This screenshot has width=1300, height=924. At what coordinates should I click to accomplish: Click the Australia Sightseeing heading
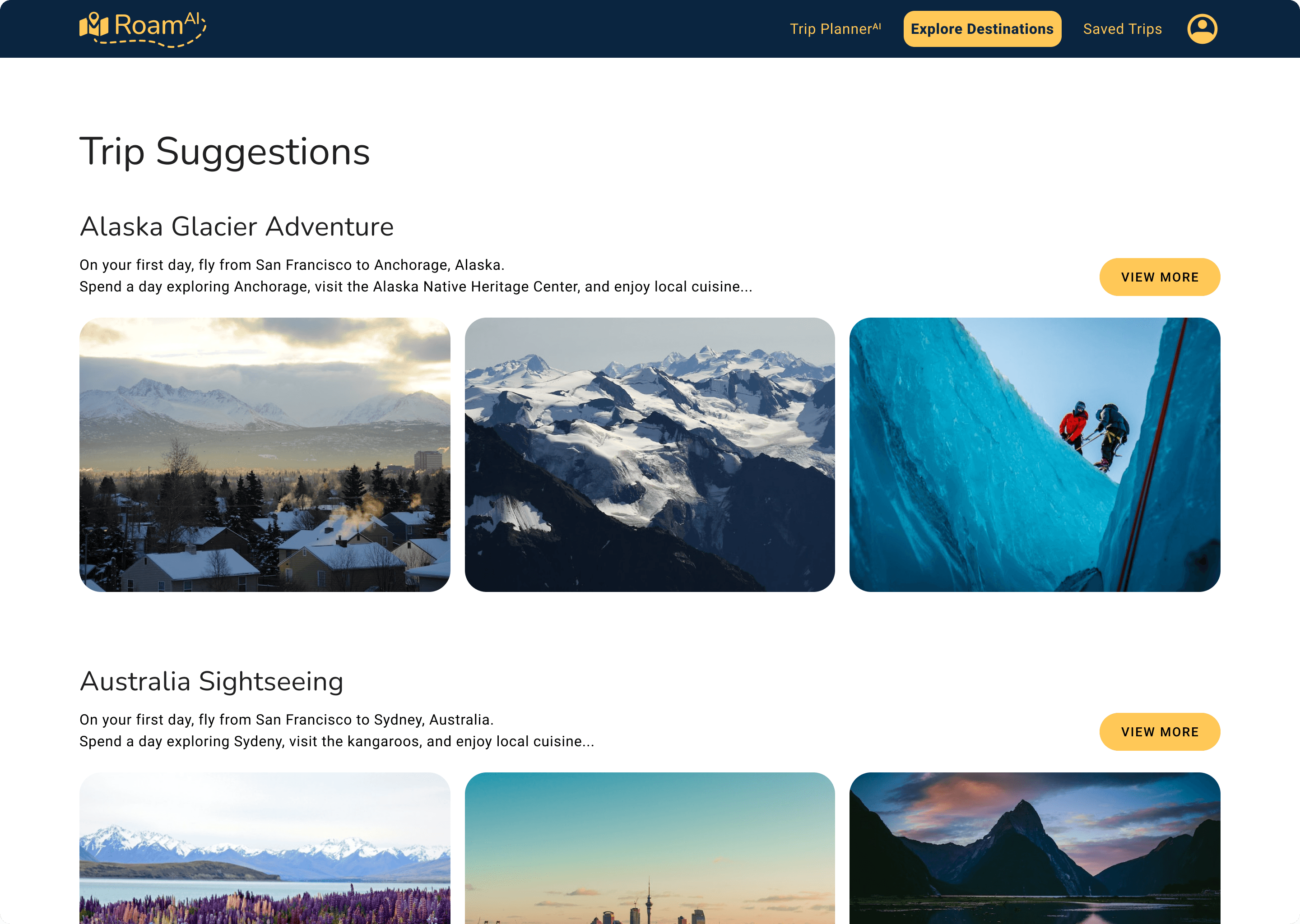(212, 682)
